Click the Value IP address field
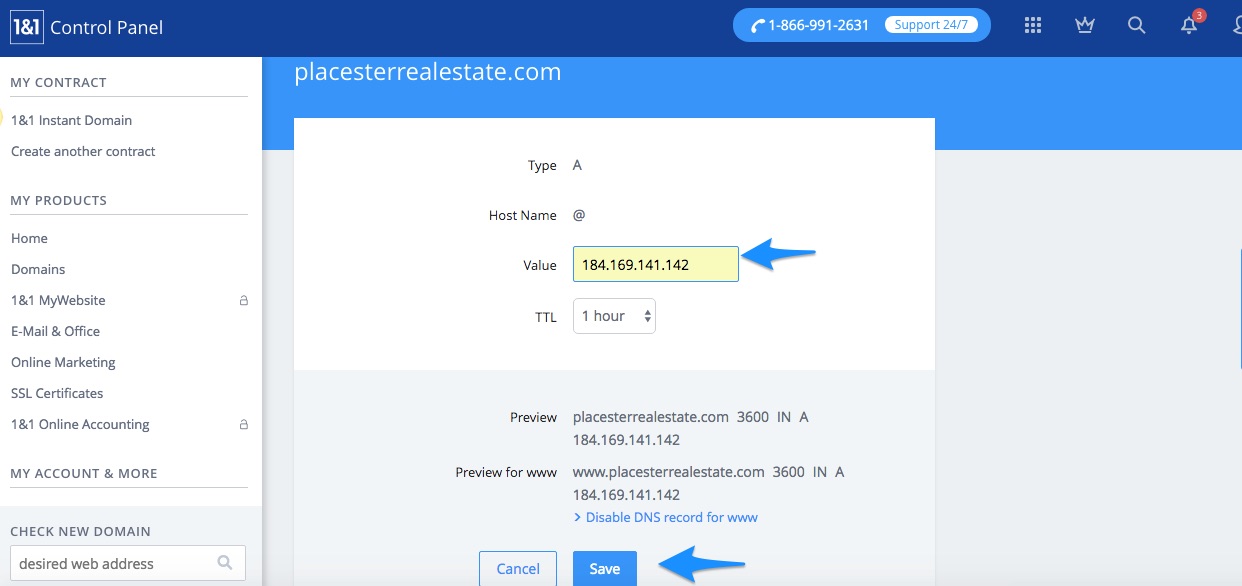The height and width of the screenshot is (586, 1242). click(x=656, y=265)
